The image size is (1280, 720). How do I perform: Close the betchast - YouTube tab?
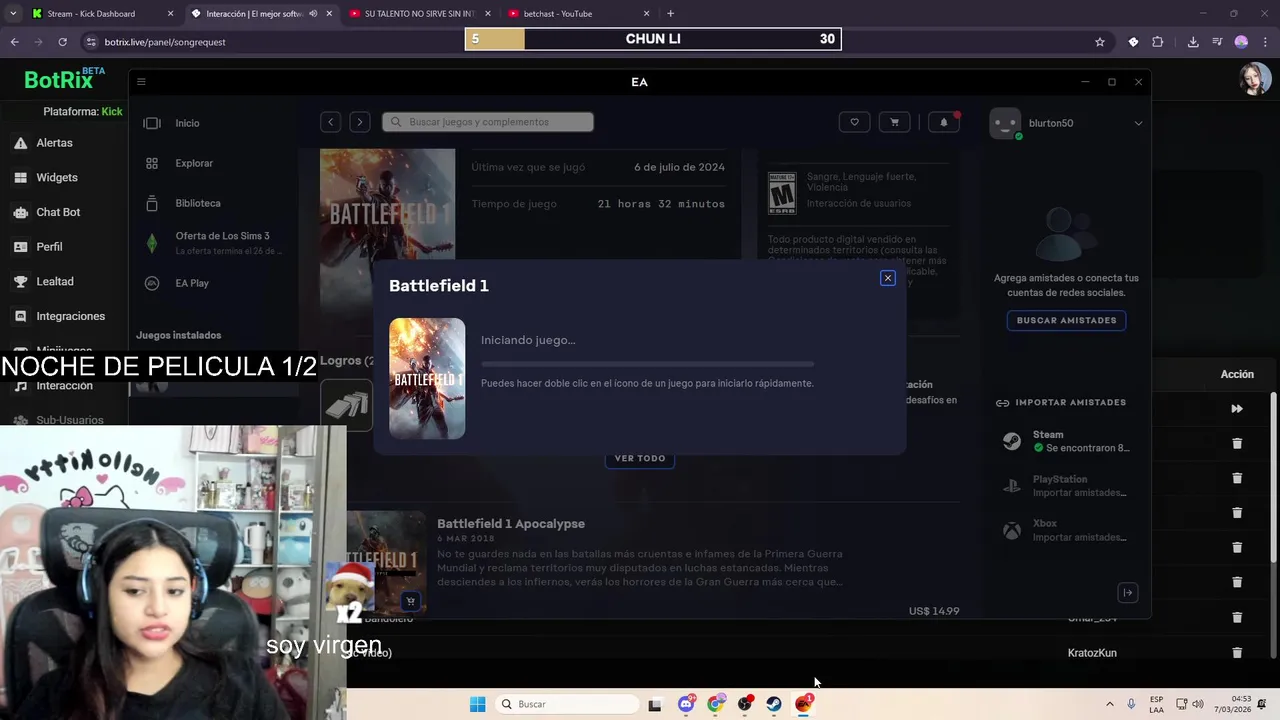[646, 14]
